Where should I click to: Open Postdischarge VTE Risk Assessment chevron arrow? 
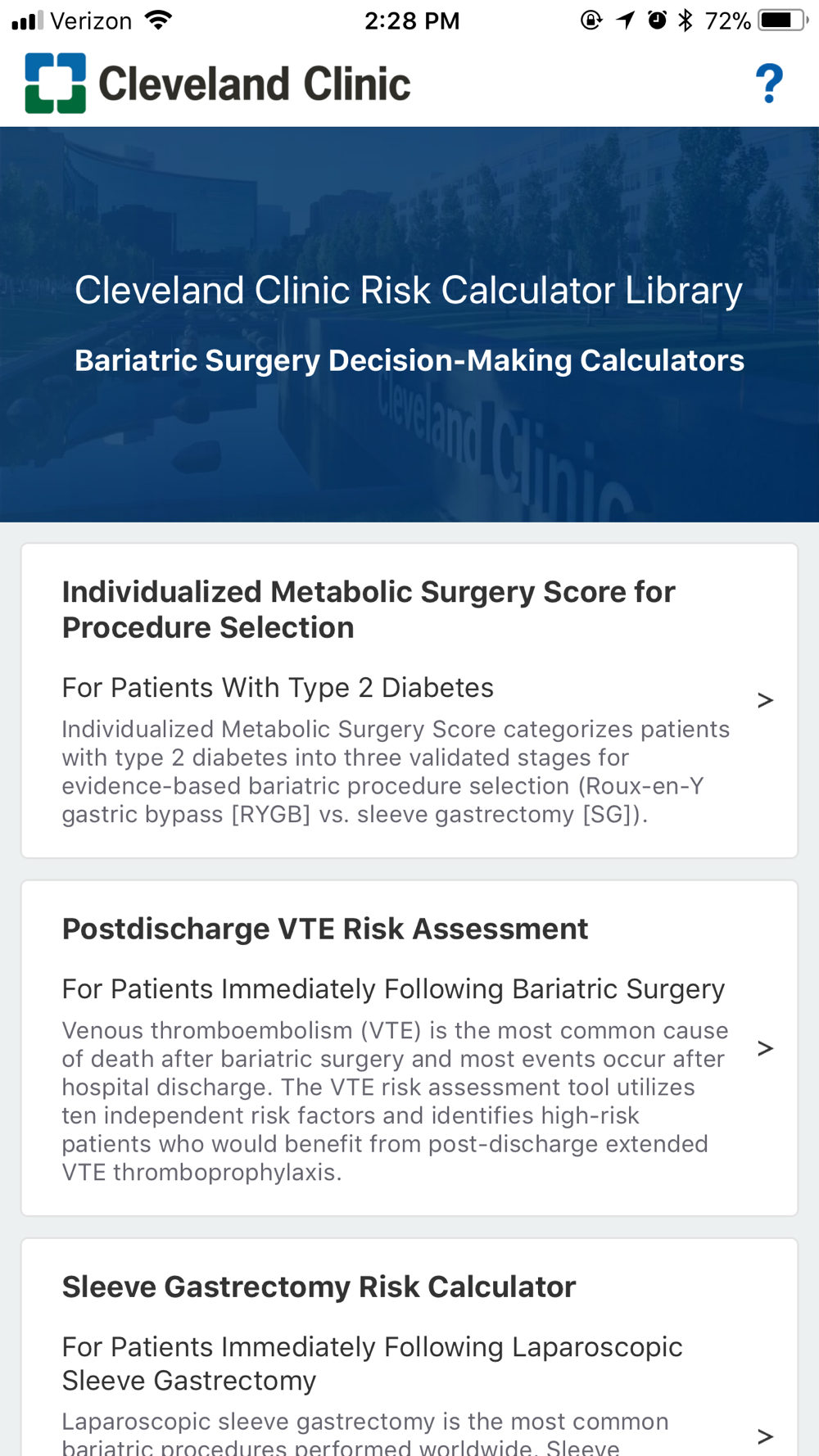(765, 1048)
